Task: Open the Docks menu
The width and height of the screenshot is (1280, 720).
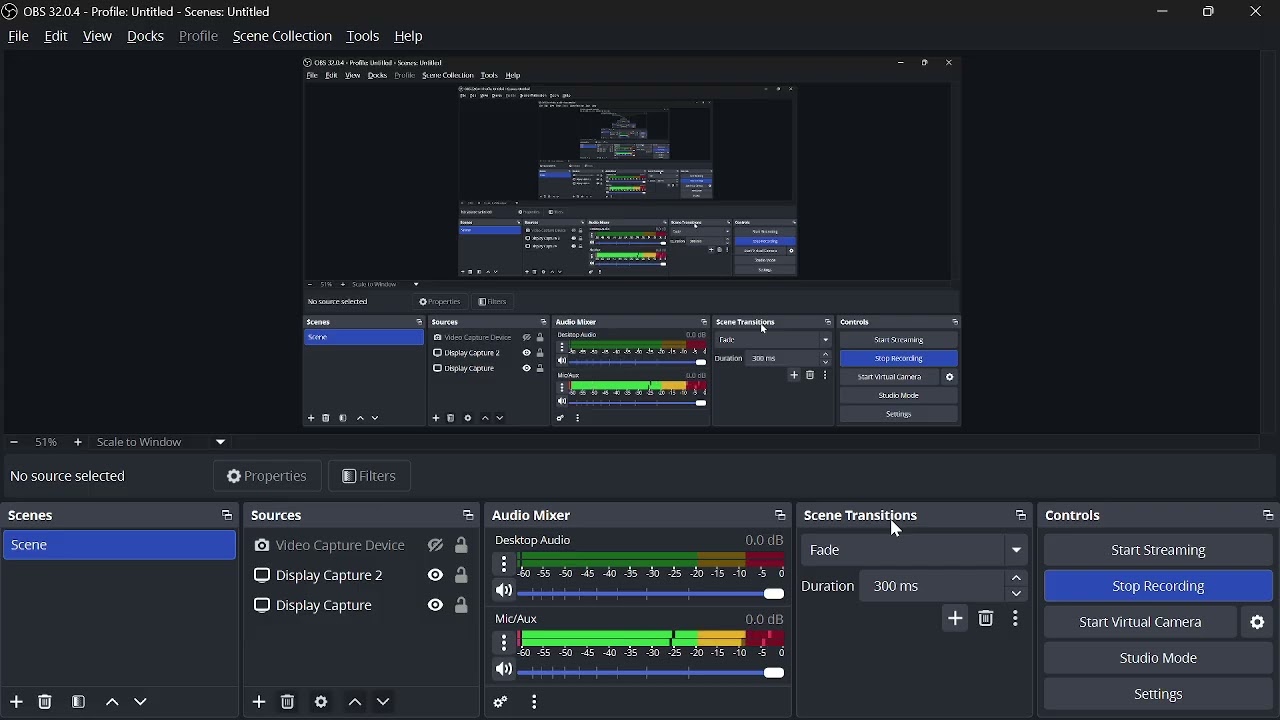Action: pyautogui.click(x=146, y=36)
